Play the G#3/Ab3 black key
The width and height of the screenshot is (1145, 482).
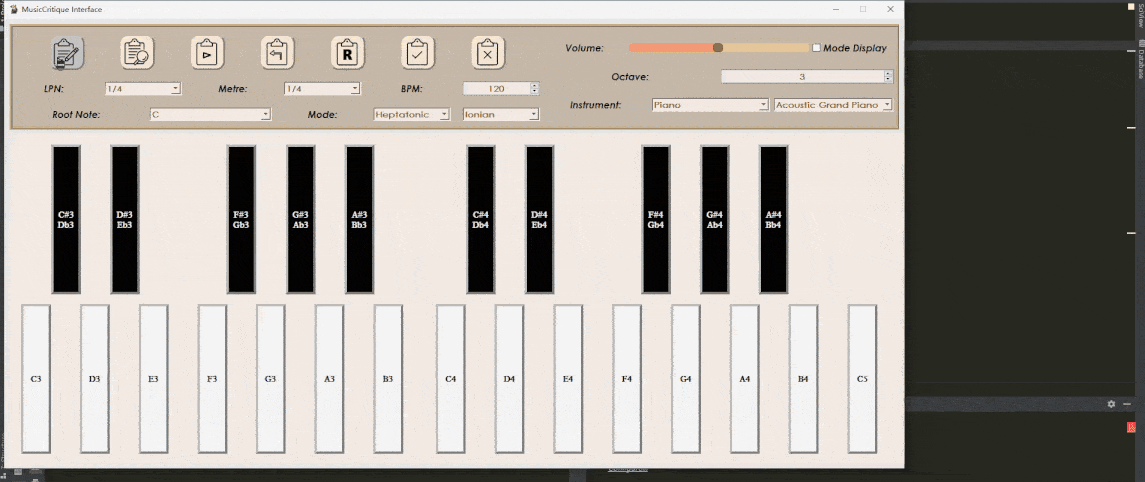pyautogui.click(x=301, y=220)
